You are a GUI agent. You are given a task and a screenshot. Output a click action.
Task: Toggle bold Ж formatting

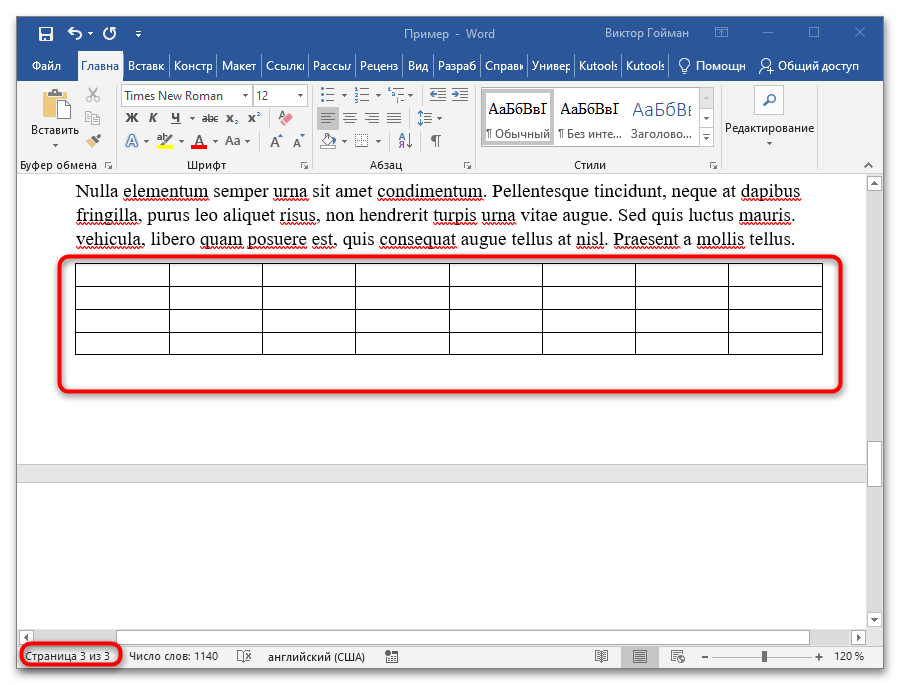click(131, 118)
